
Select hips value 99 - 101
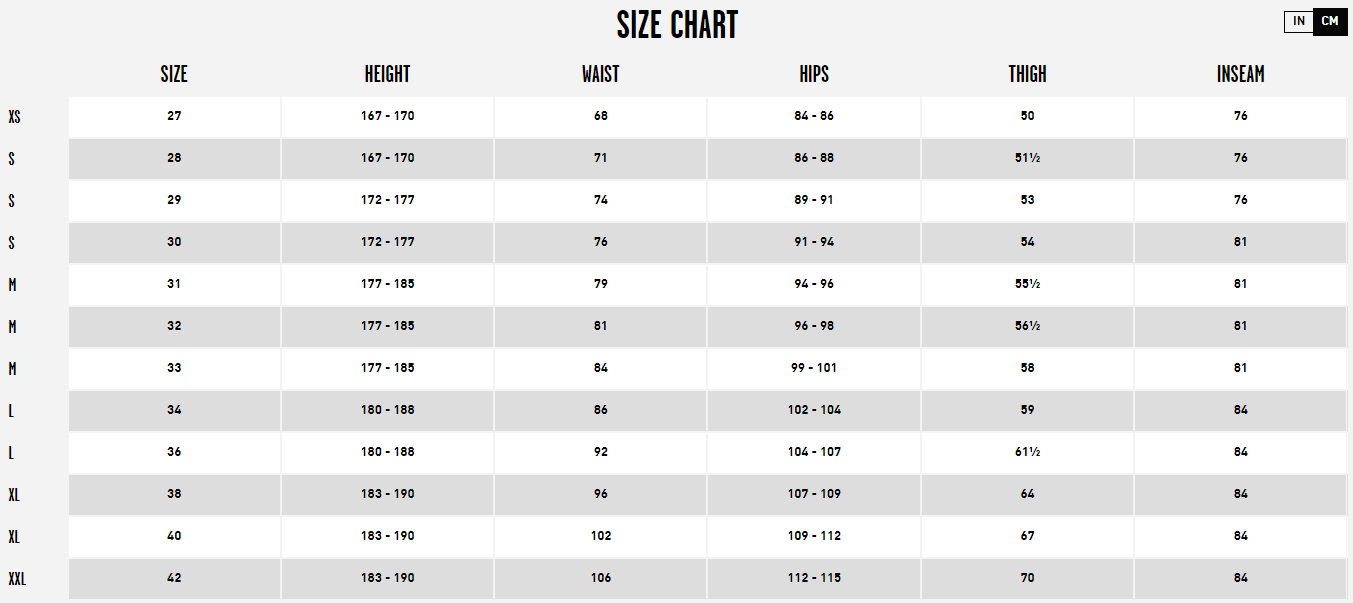coord(814,368)
